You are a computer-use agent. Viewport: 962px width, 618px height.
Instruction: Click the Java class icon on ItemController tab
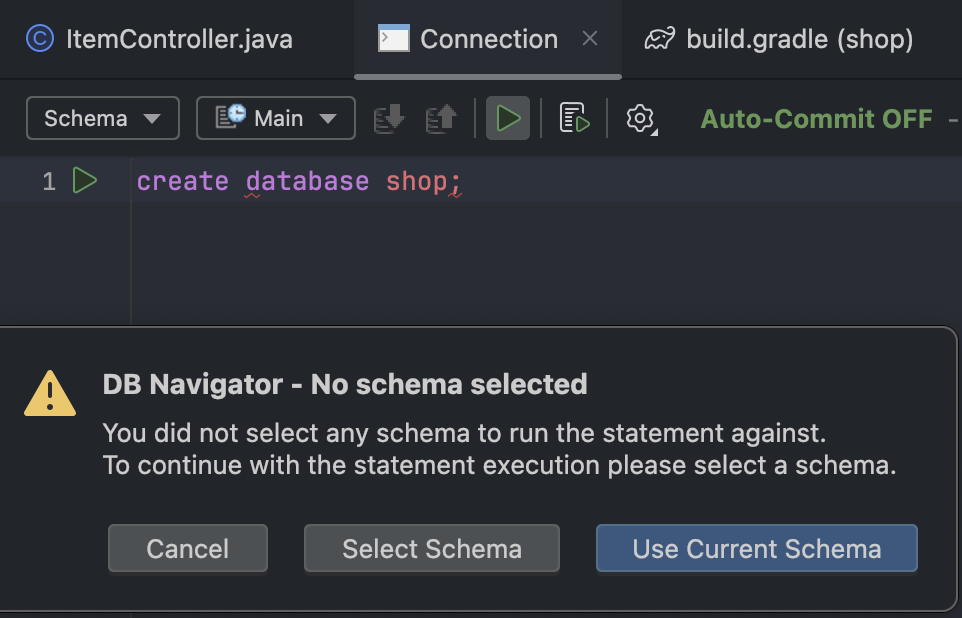(40, 39)
